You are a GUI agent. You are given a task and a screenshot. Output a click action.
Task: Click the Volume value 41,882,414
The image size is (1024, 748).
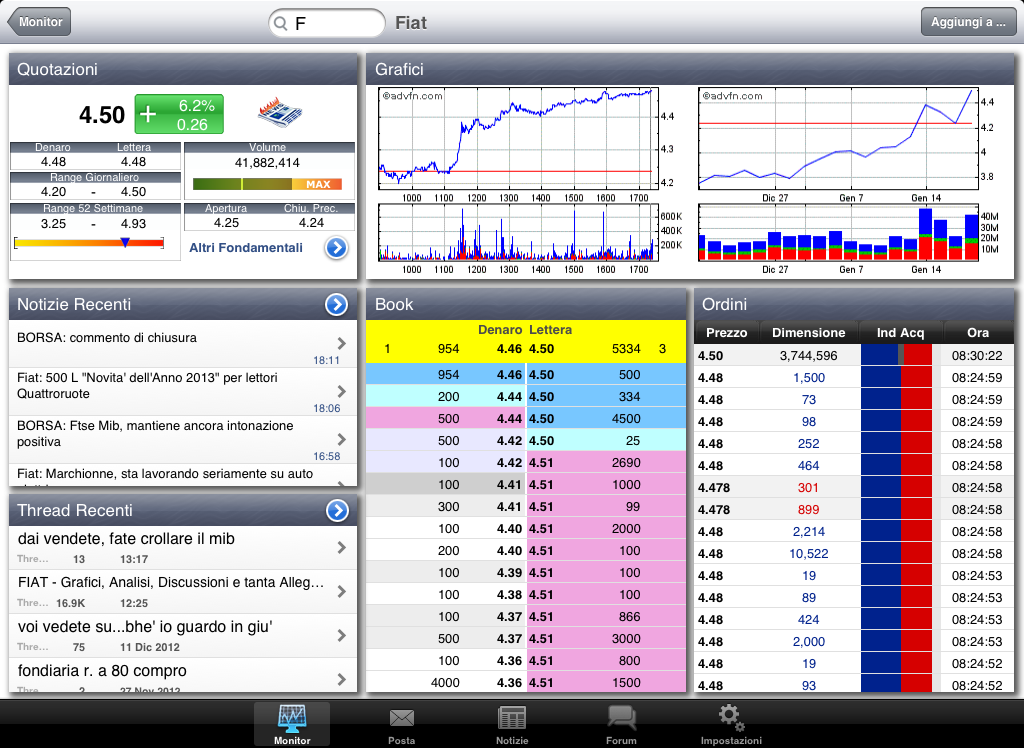pyautogui.click(x=267, y=163)
